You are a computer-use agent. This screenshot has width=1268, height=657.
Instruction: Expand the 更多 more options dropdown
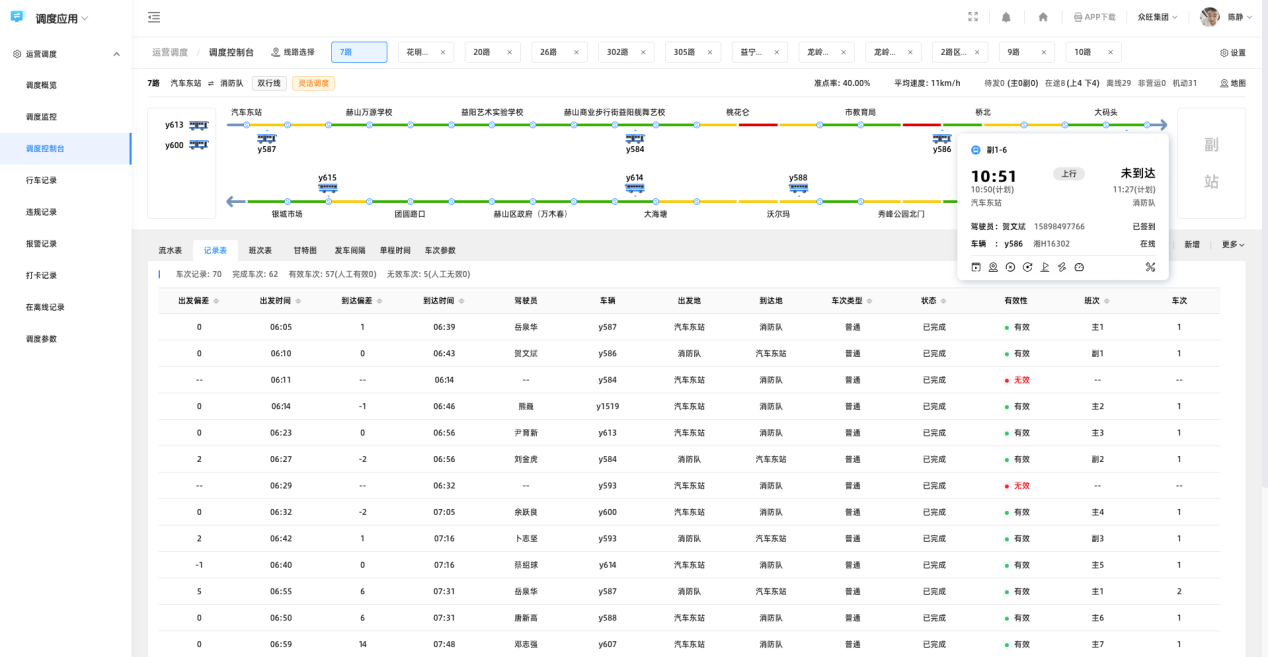tap(1233, 245)
